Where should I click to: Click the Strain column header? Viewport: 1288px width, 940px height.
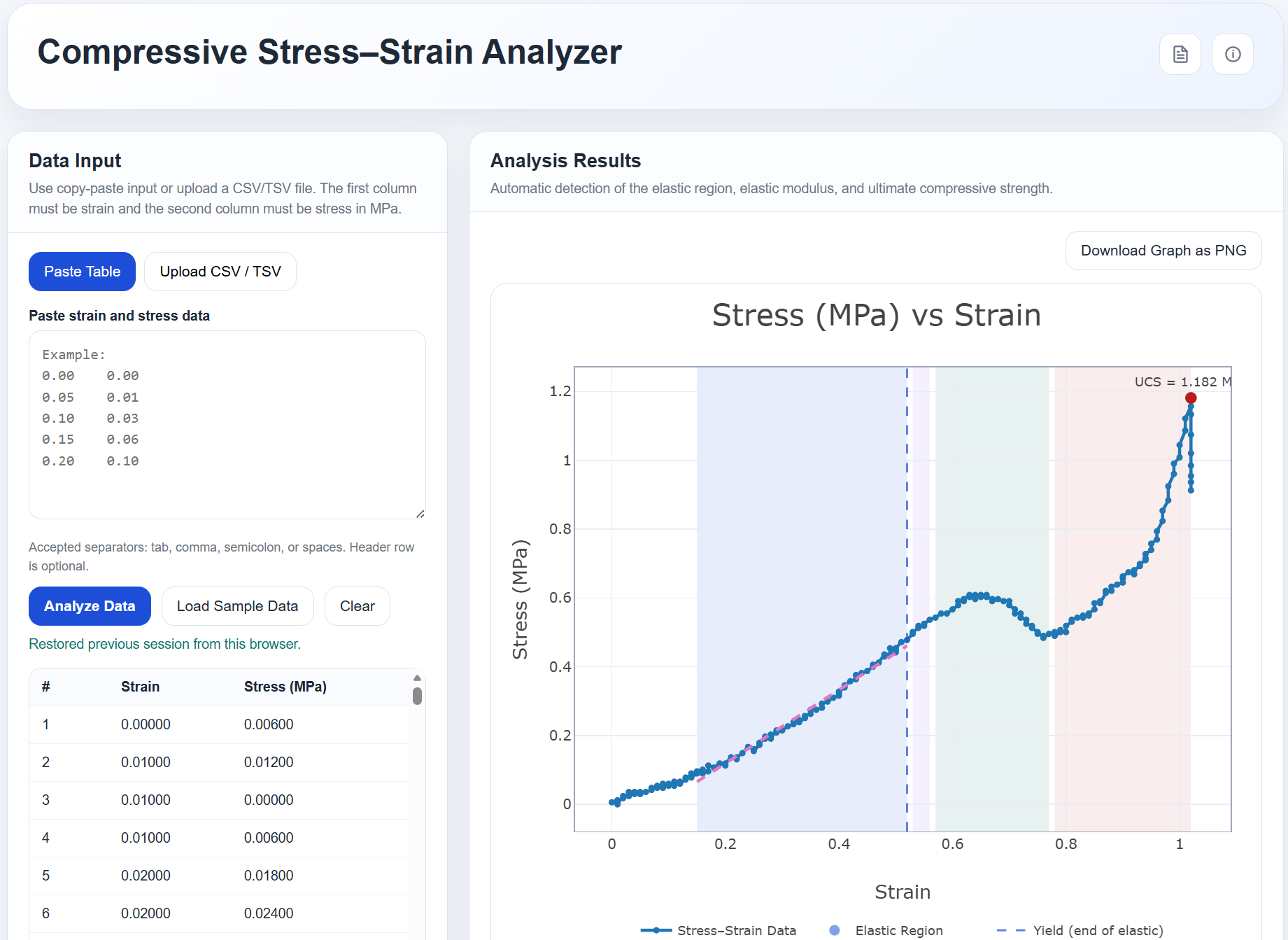click(140, 687)
